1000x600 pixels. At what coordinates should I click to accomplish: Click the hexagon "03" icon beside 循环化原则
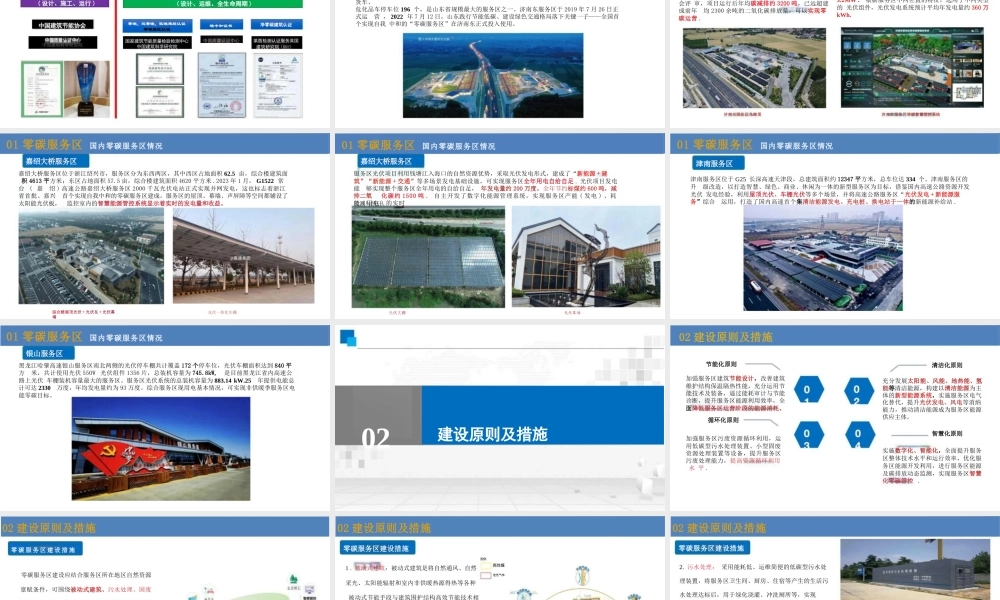(x=809, y=435)
